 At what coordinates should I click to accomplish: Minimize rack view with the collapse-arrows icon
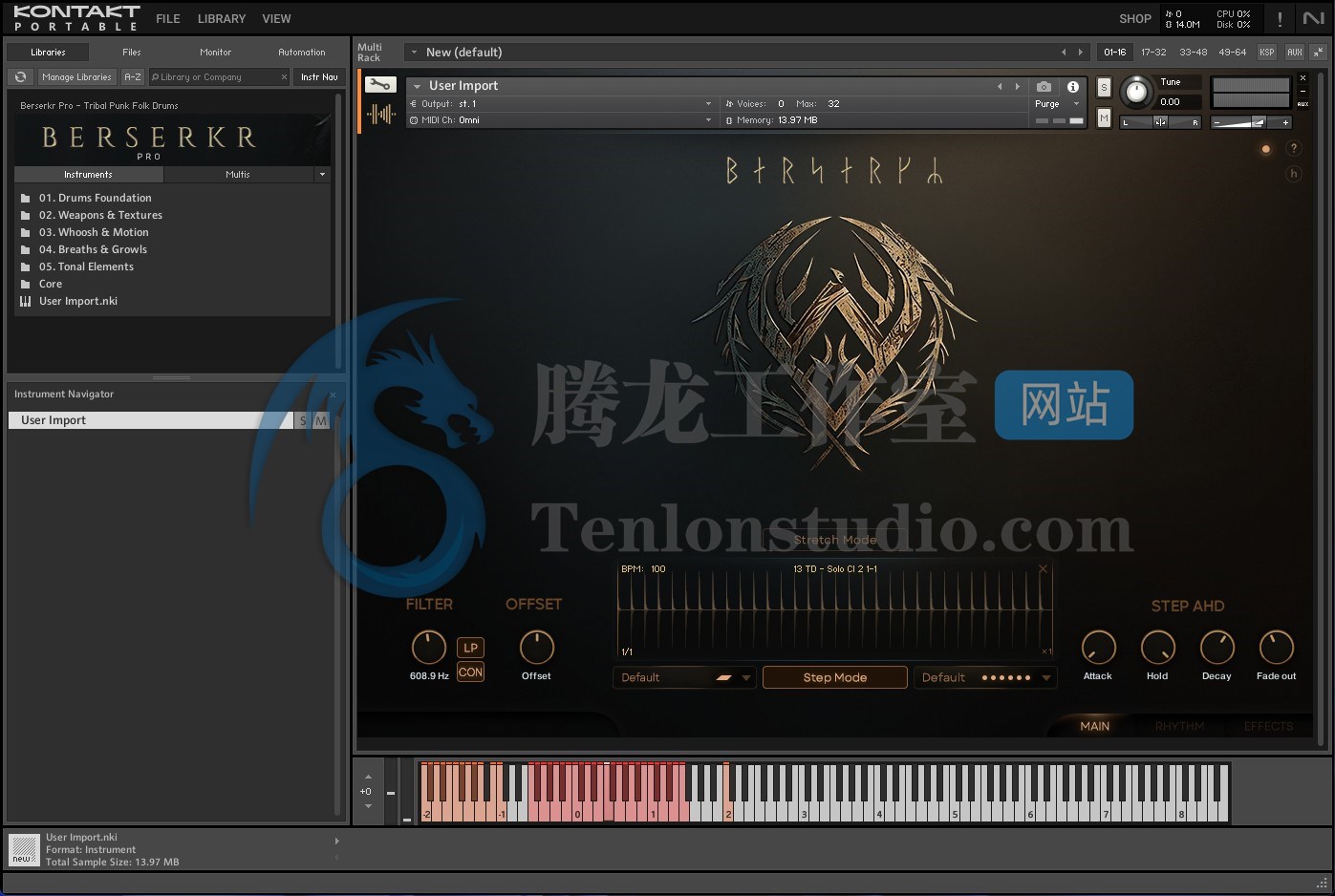1319,53
